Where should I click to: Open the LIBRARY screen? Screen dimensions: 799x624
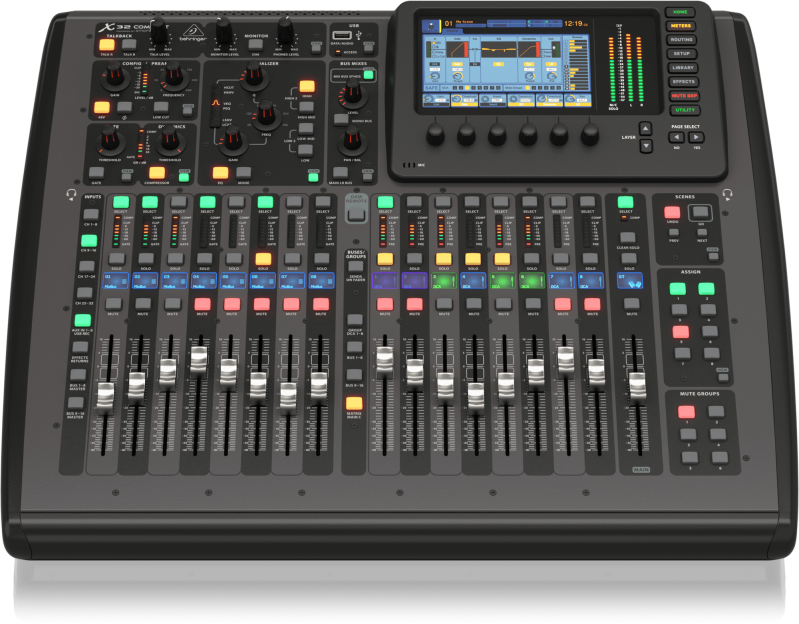[683, 67]
